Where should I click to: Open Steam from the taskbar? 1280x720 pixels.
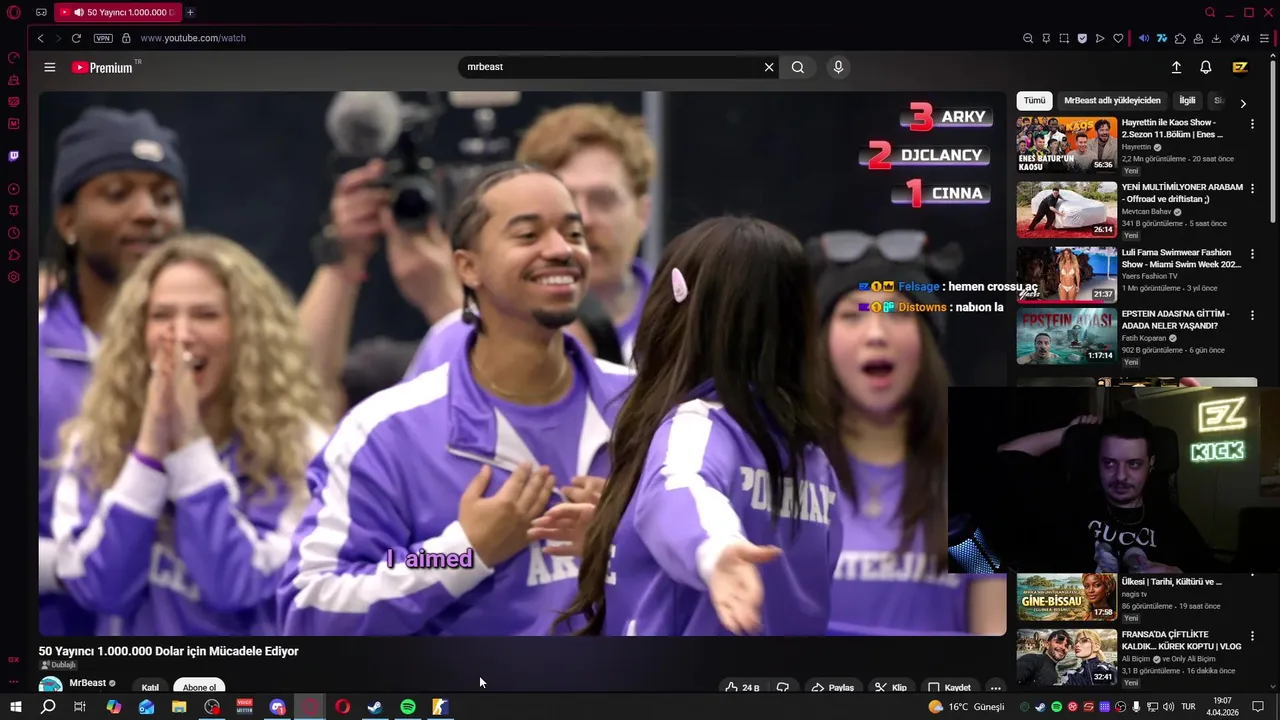375,707
